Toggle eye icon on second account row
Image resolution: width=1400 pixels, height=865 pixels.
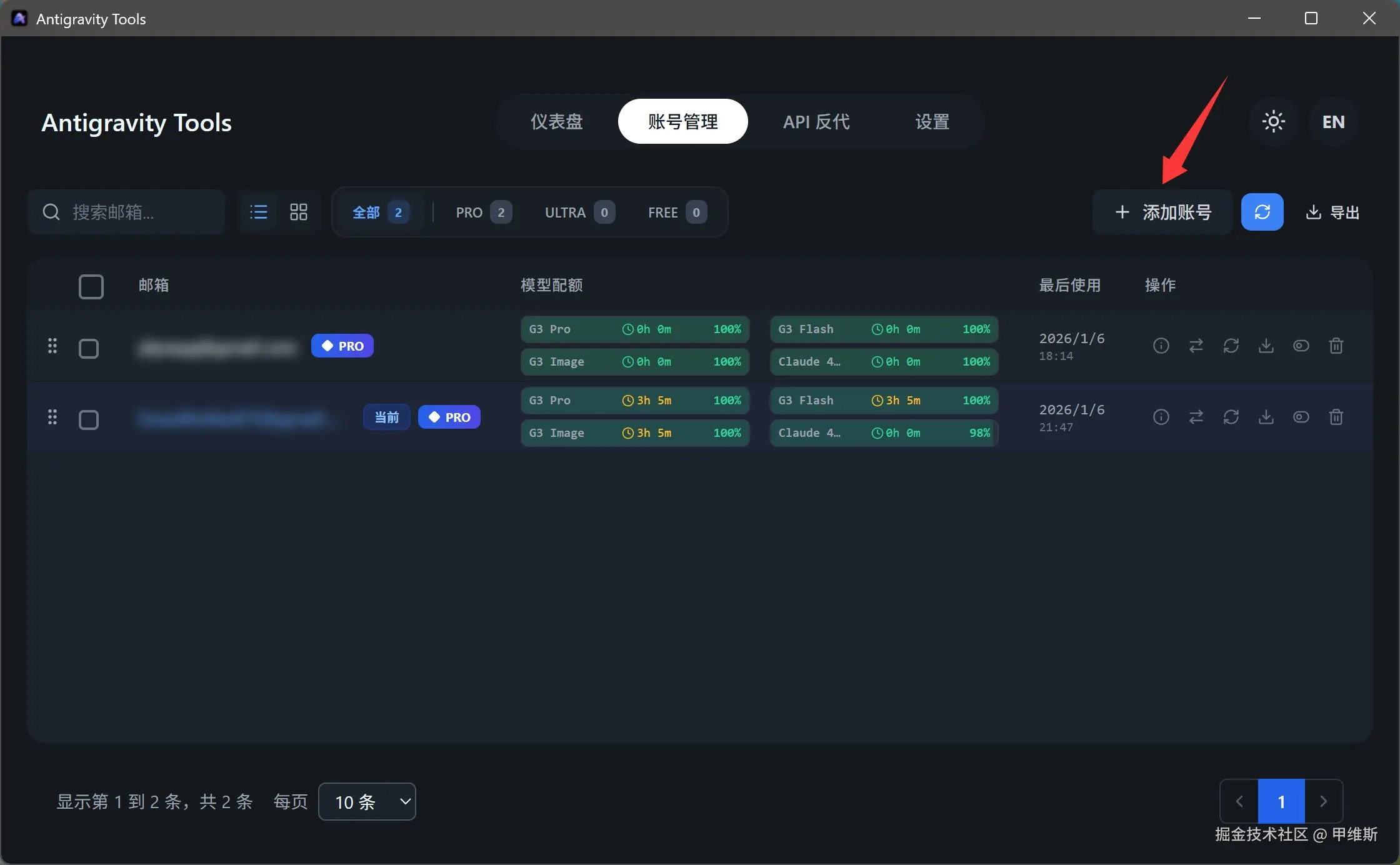[1301, 417]
